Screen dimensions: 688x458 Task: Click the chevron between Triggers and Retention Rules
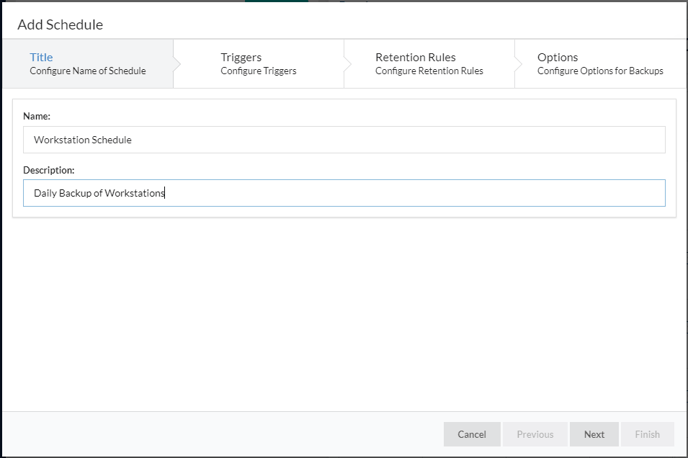(348, 64)
